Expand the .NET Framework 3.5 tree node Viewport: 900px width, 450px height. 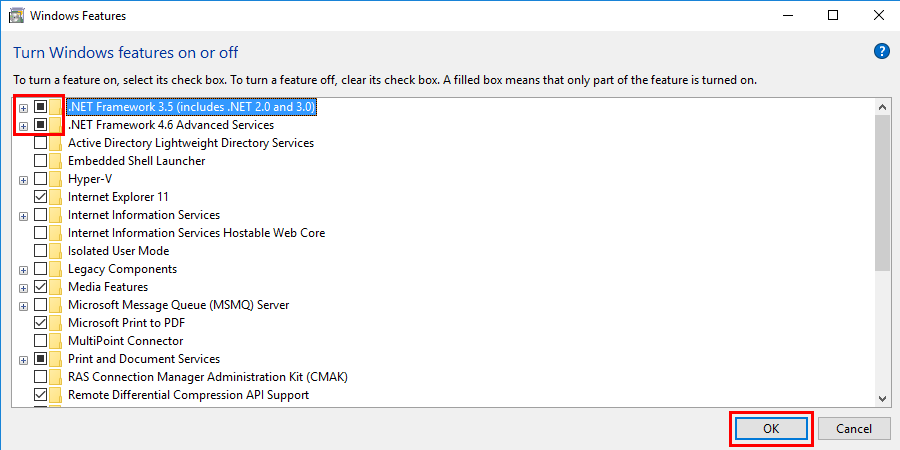pyautogui.click(x=24, y=107)
